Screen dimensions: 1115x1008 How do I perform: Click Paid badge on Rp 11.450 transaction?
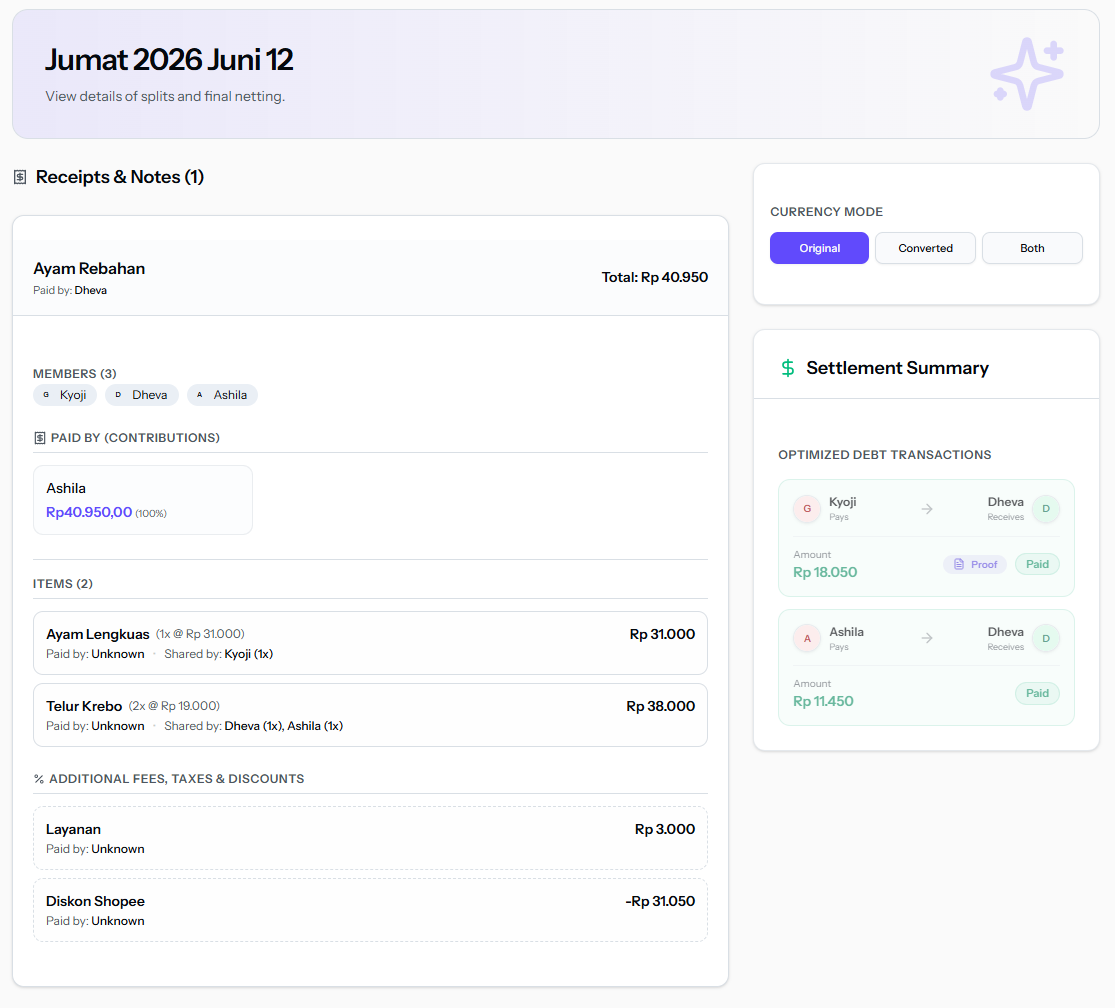[x=1037, y=693]
